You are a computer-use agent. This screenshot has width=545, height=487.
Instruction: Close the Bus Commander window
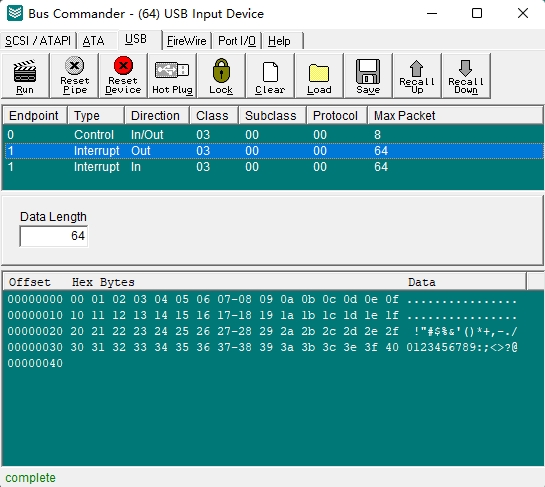(x=523, y=14)
